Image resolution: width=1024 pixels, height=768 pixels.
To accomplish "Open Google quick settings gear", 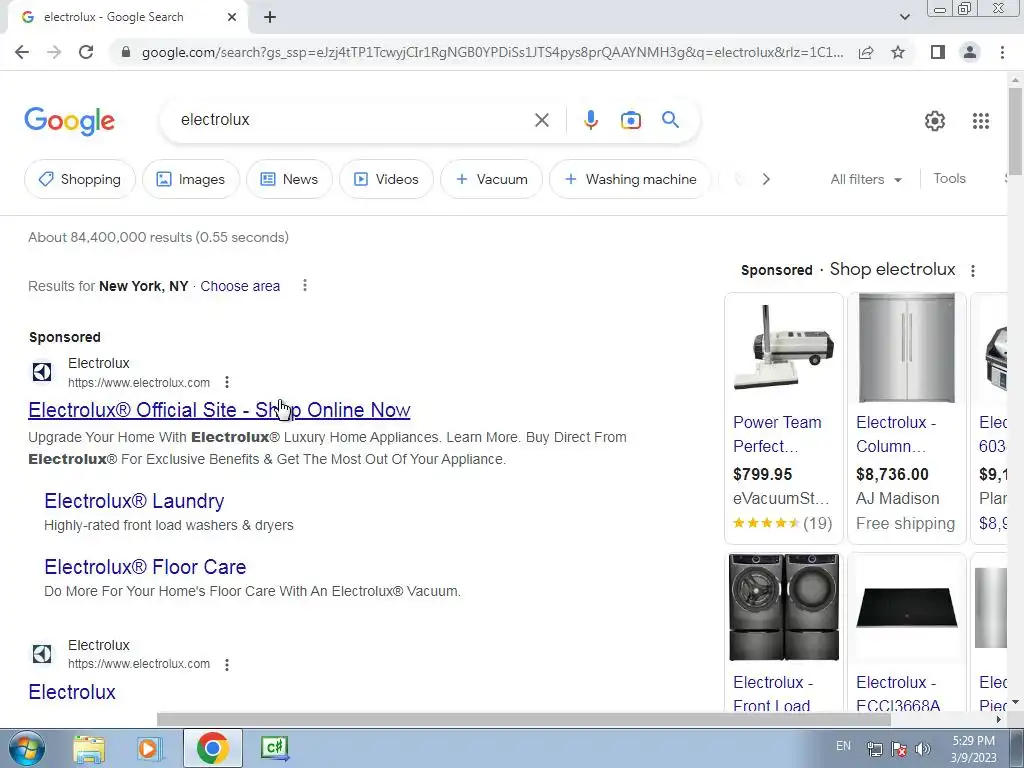I will point(935,121).
